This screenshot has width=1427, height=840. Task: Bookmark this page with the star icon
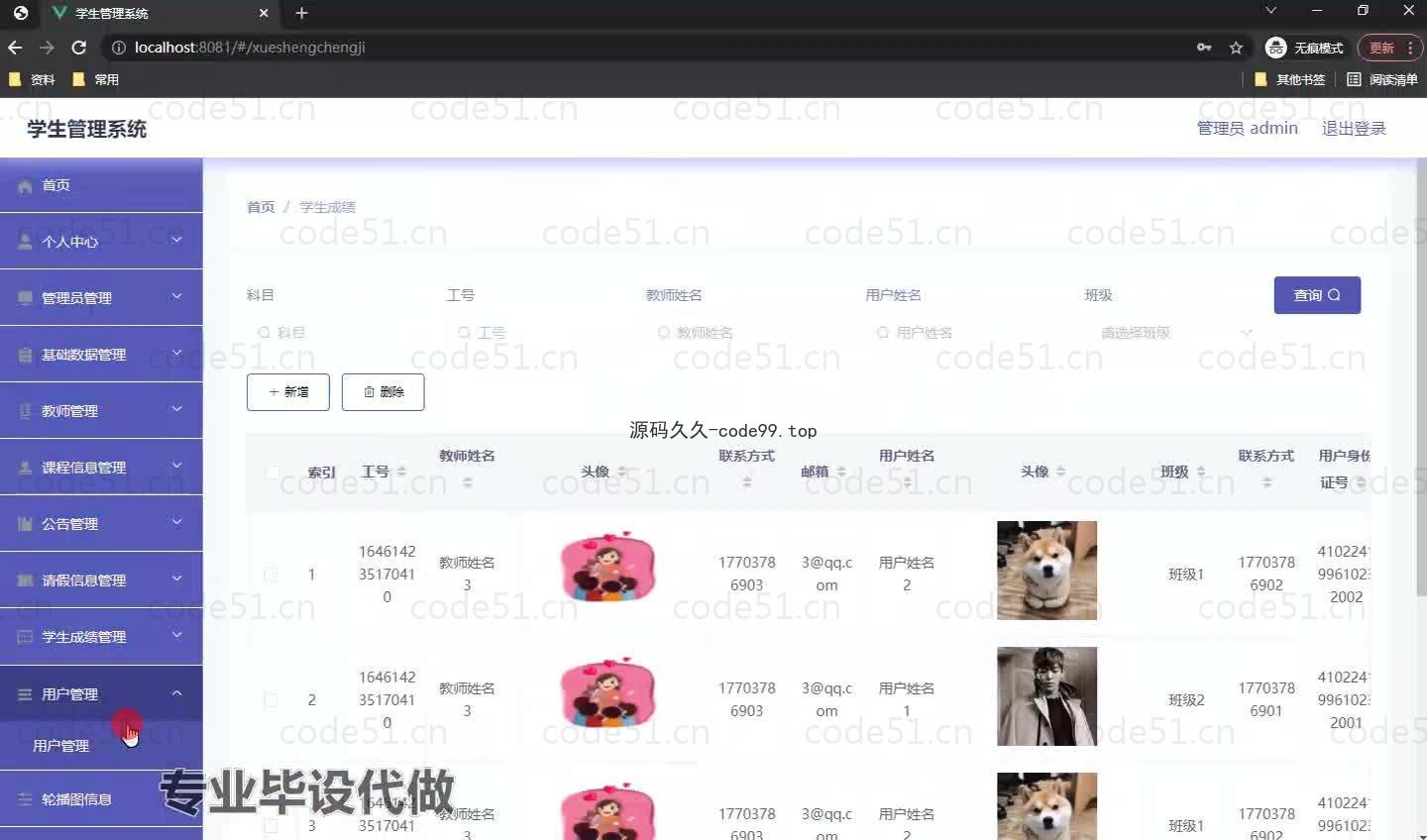coord(1236,48)
